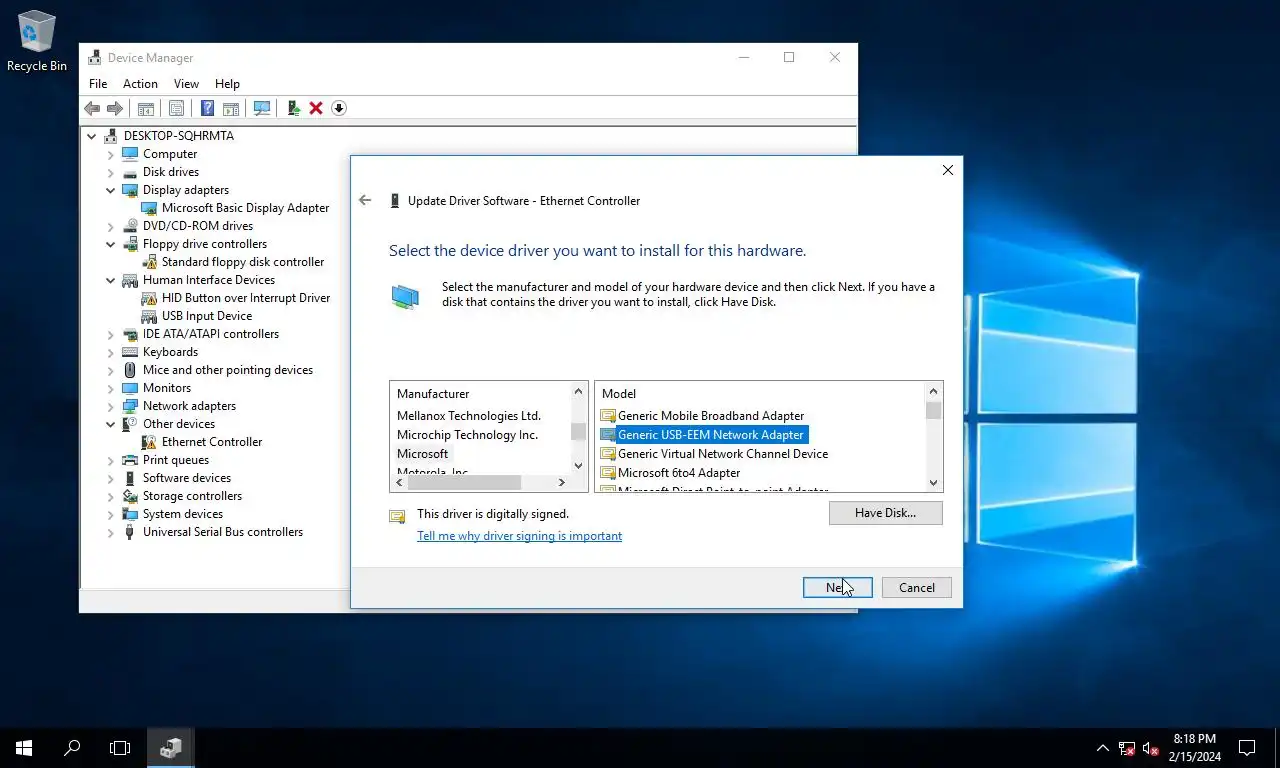Open the File menu in Device Manager
1280x768 pixels.
(x=98, y=84)
